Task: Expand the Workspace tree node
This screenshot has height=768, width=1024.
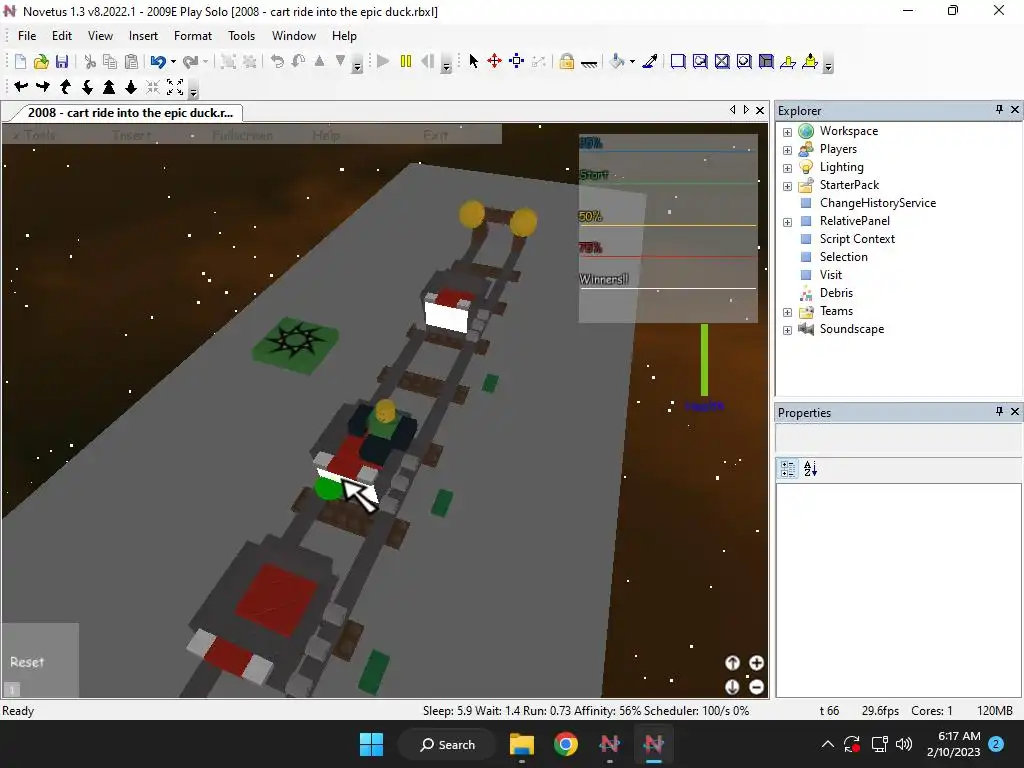Action: point(788,132)
